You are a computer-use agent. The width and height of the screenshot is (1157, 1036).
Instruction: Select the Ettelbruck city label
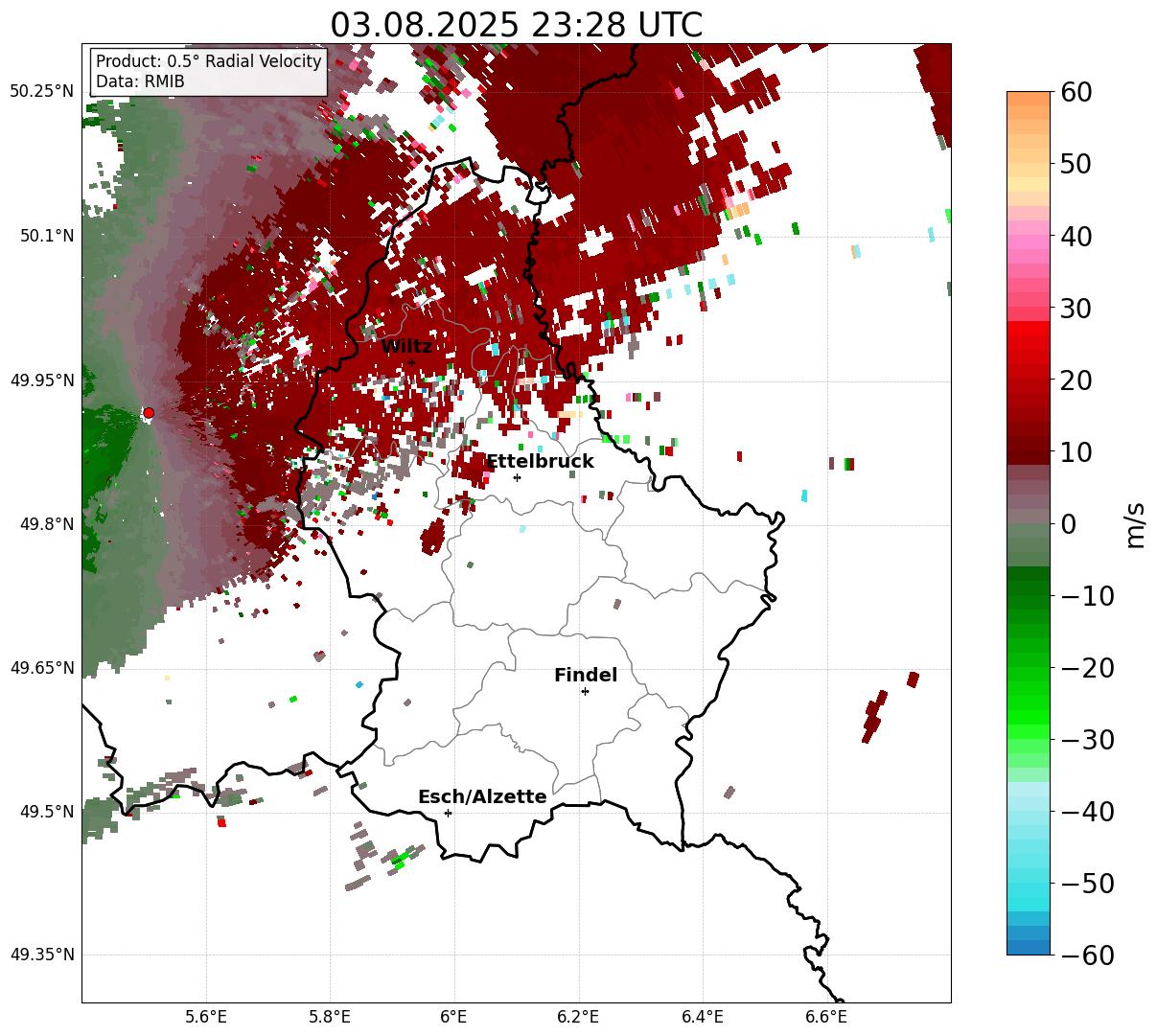[x=540, y=462]
